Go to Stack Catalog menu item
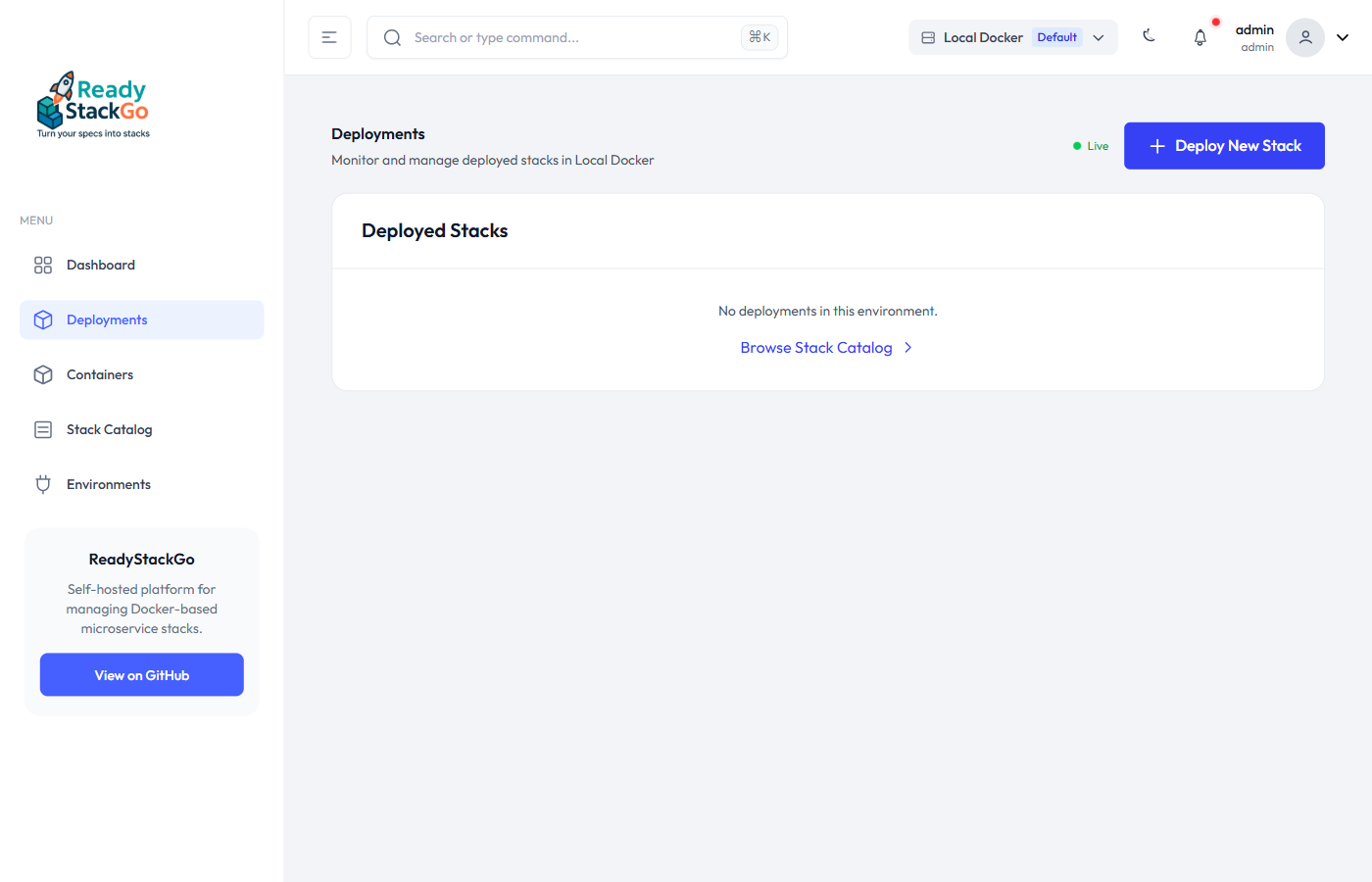The height and width of the screenshot is (882, 1372). (110, 430)
